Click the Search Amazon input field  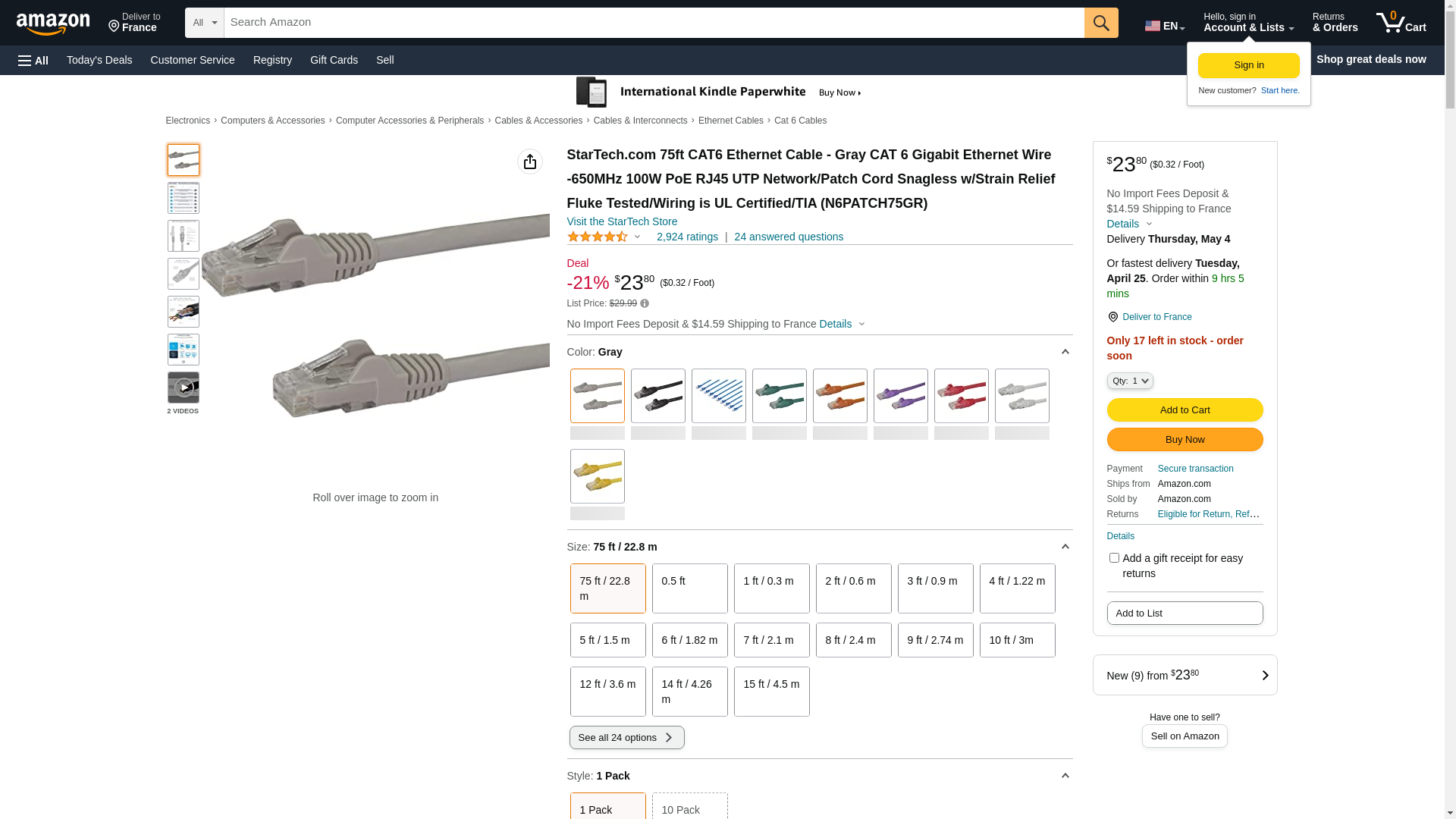click(654, 23)
